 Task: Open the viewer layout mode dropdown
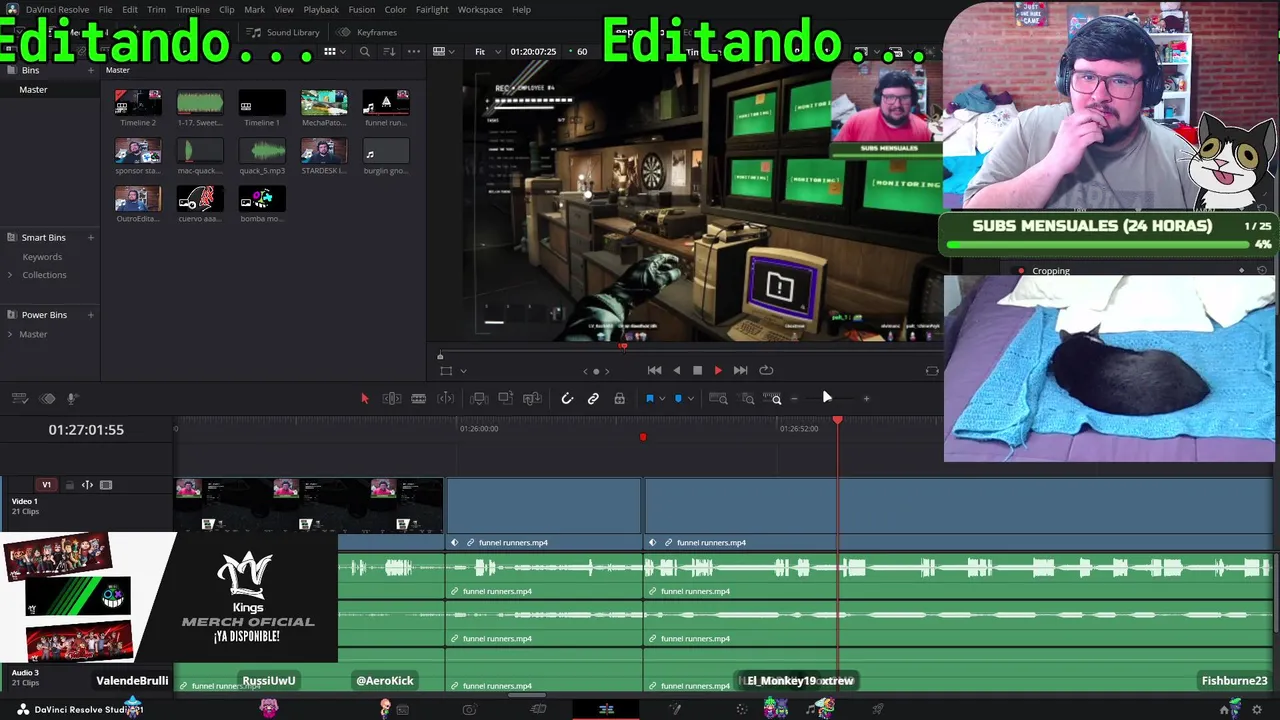pyautogui.click(x=443, y=52)
